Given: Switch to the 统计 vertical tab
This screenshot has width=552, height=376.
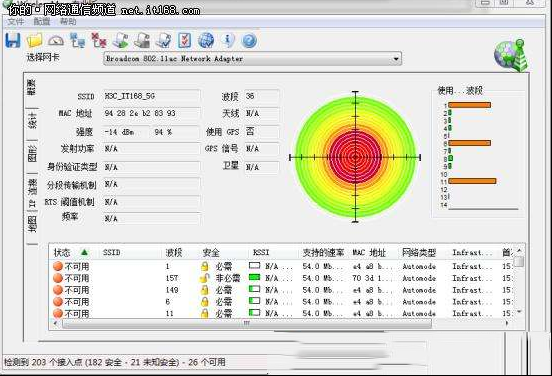Looking at the screenshot, I should pos(32,121).
